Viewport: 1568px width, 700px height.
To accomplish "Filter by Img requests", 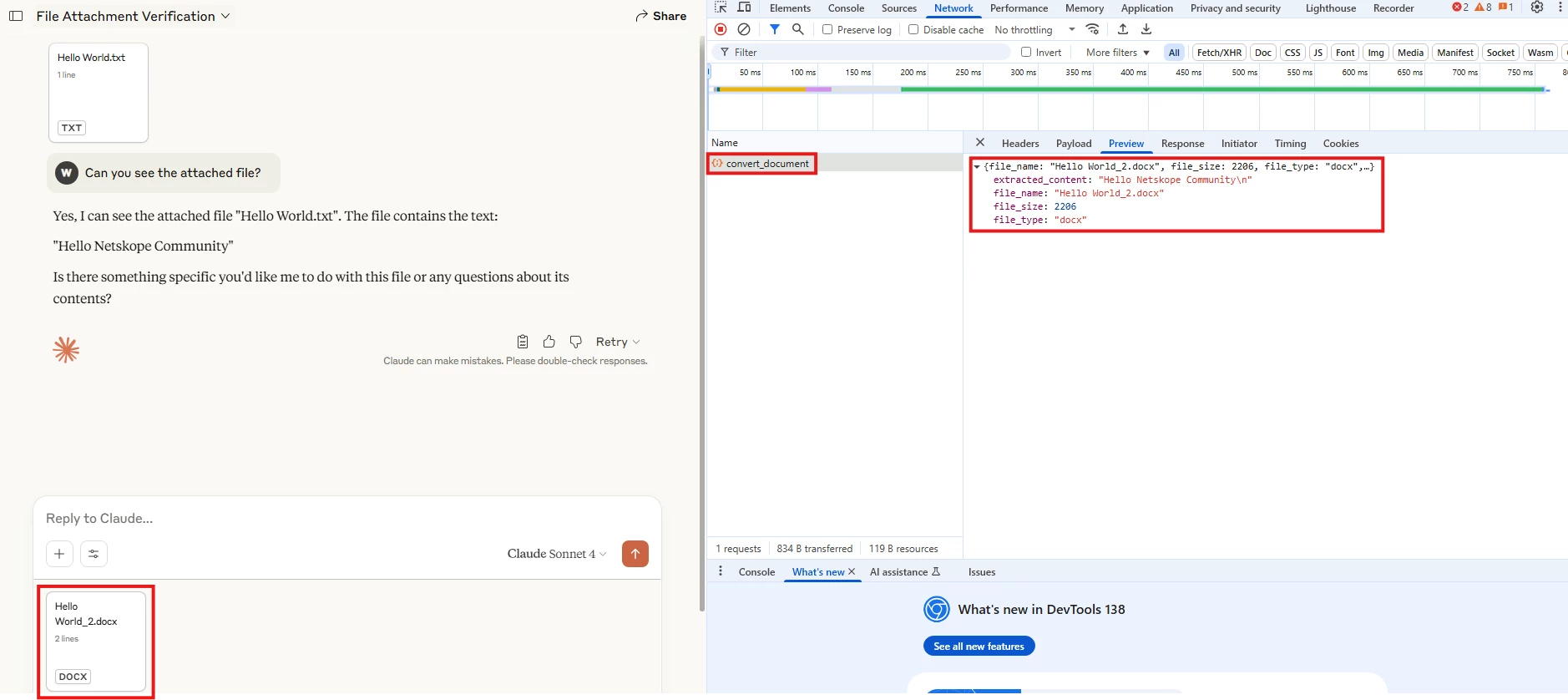I will coord(1376,53).
